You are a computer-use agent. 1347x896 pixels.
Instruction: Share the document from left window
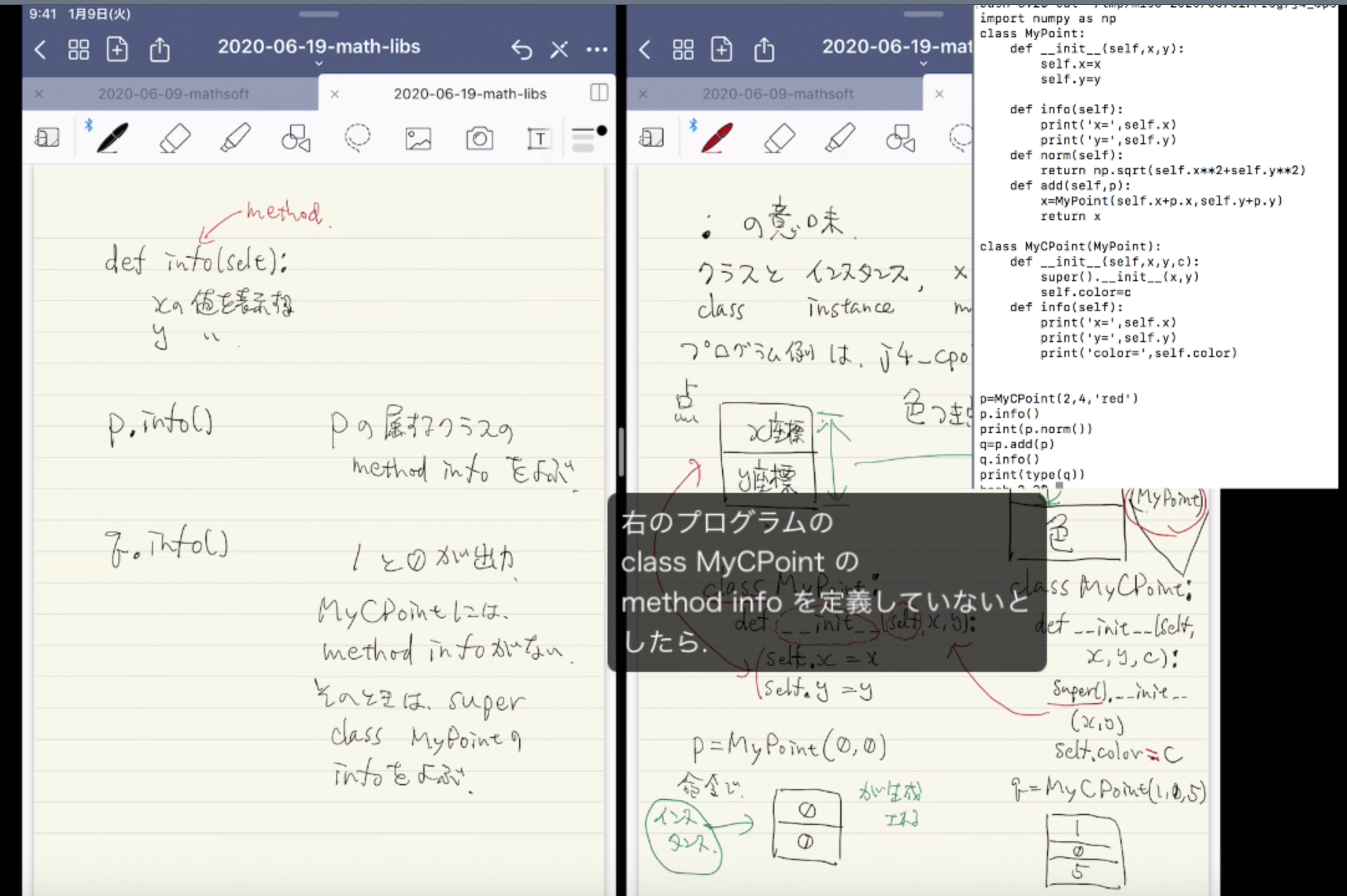point(159,49)
